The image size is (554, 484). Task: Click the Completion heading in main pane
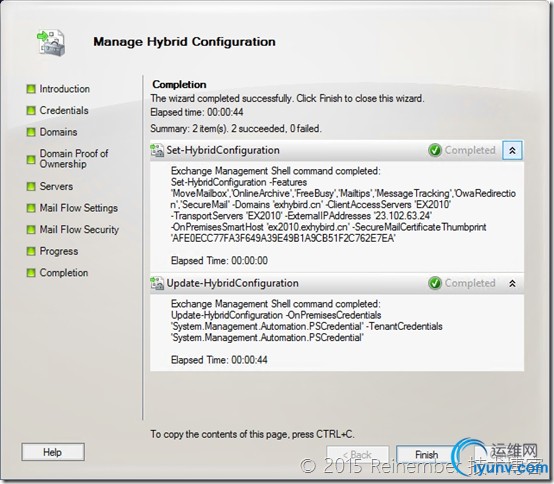[179, 84]
